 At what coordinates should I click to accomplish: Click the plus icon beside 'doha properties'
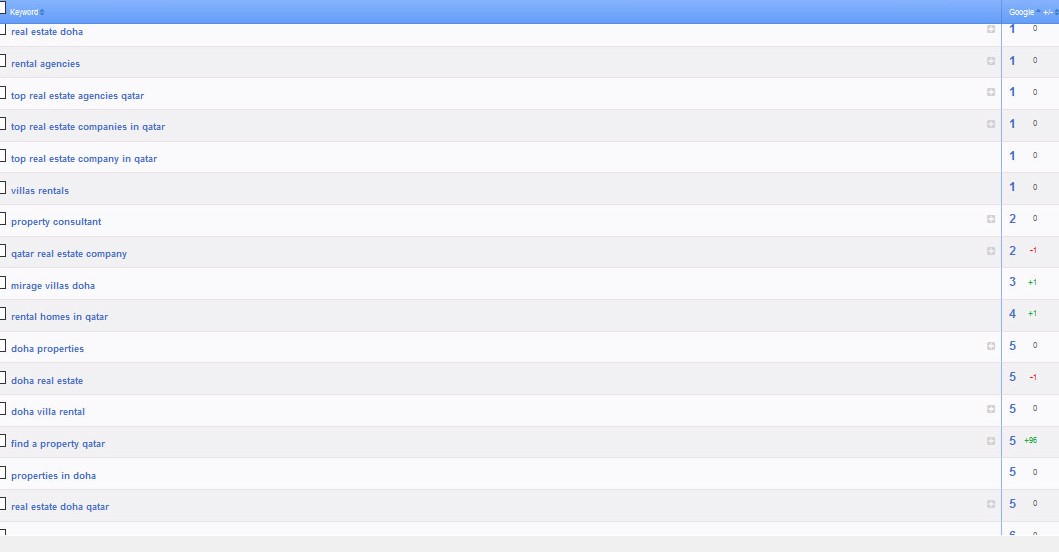coord(991,346)
